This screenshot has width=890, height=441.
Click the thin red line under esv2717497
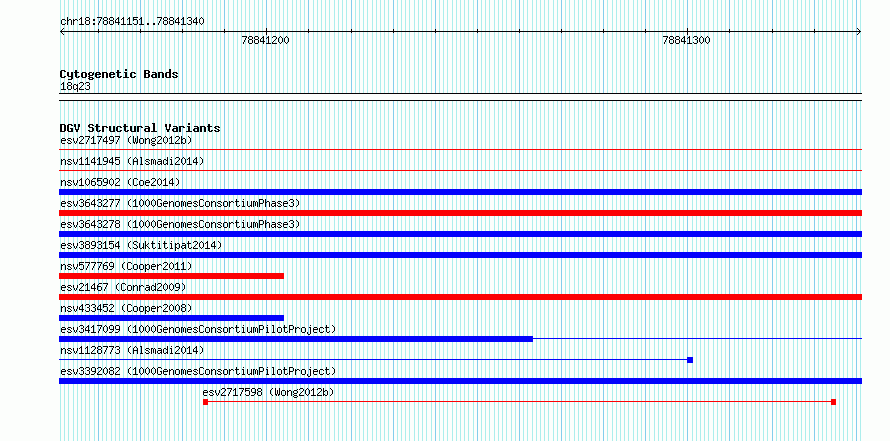click(x=460, y=149)
